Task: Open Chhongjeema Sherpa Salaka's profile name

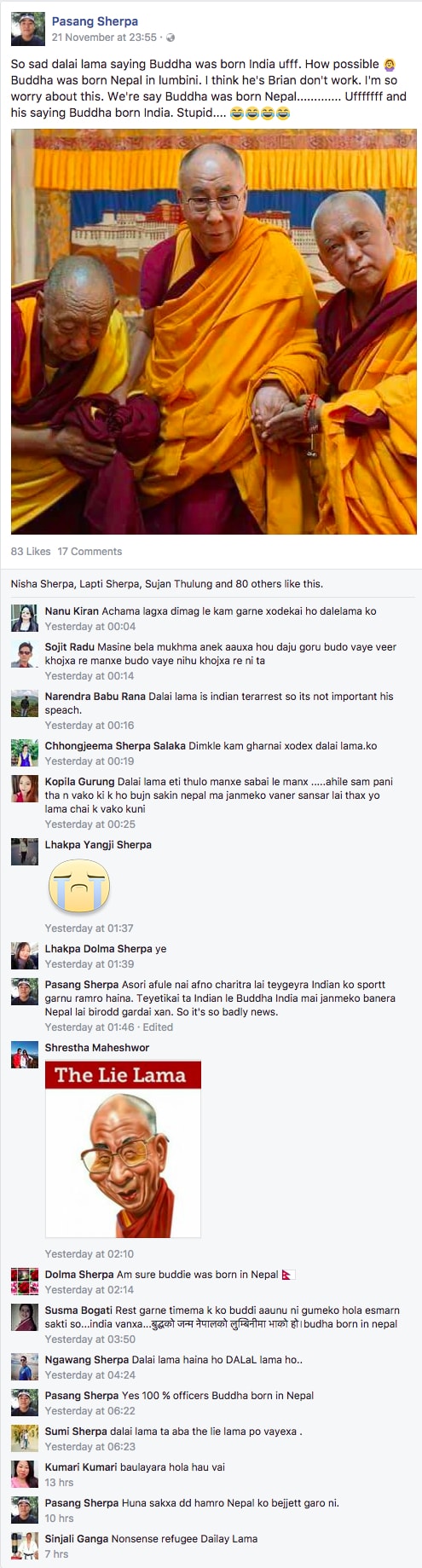Action: 115,746
